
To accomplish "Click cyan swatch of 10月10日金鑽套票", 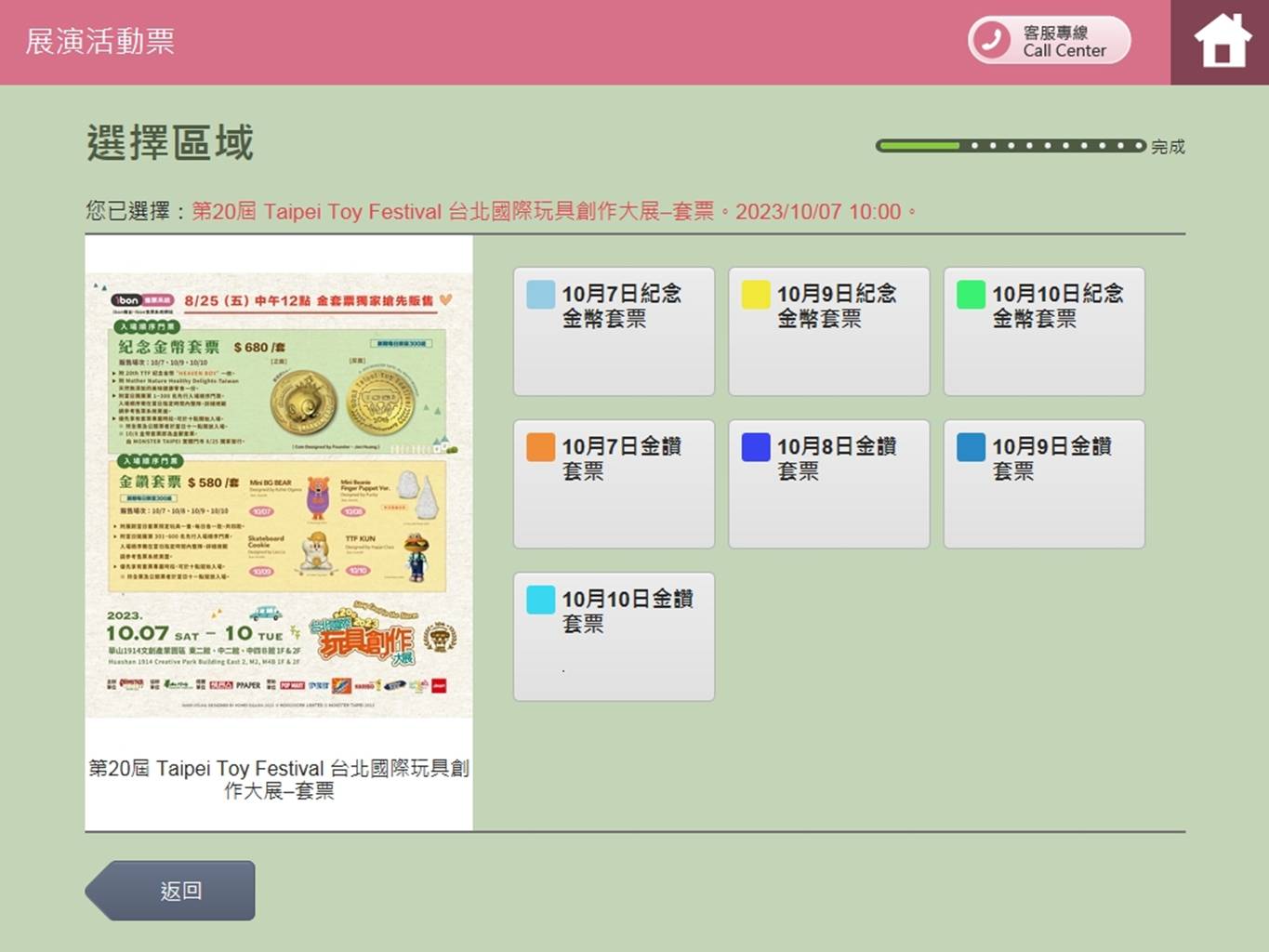I will coord(541,600).
